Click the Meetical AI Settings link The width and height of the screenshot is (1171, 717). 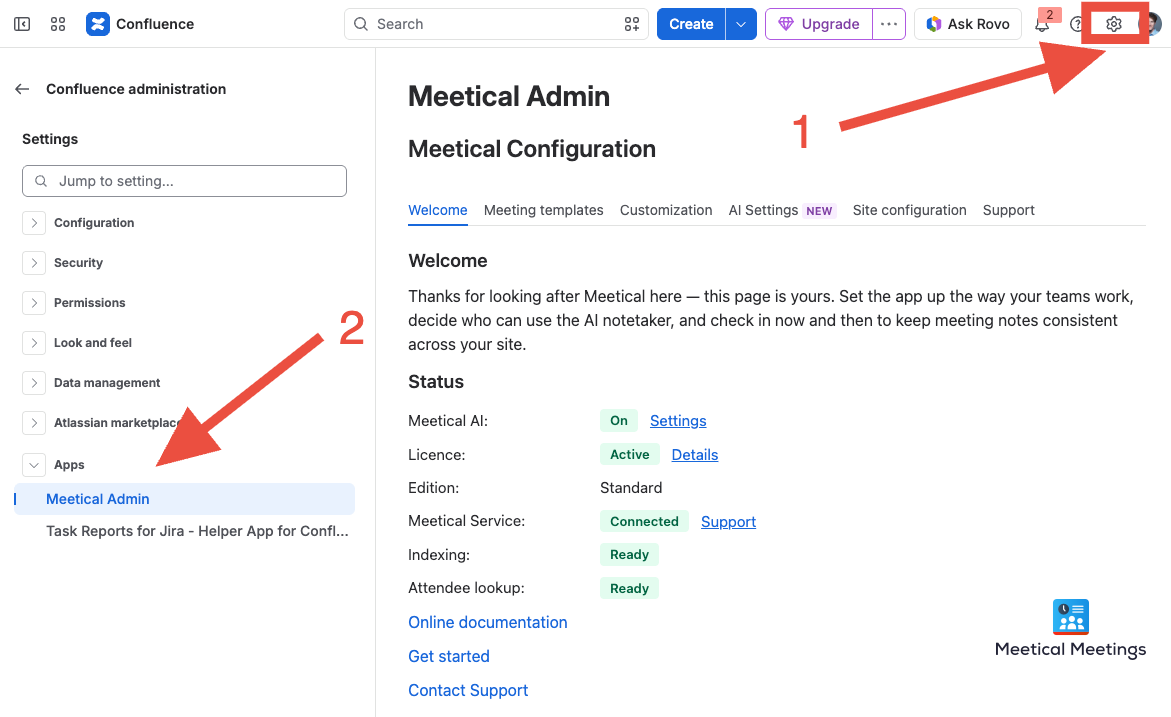pos(678,420)
